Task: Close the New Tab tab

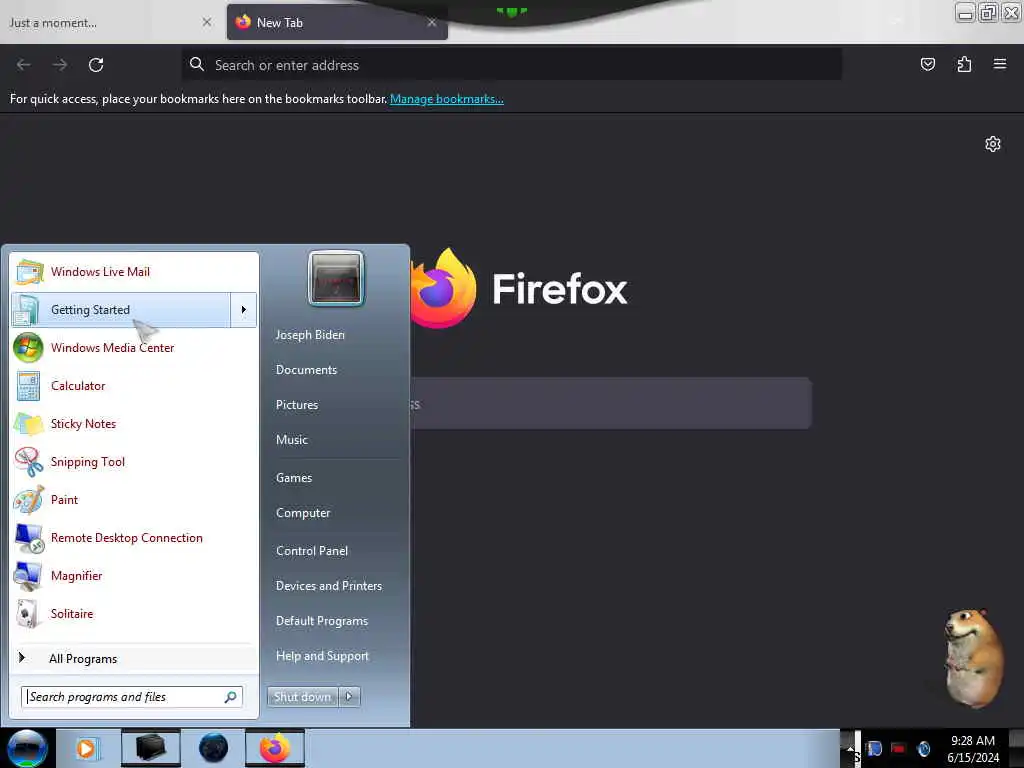Action: pos(432,22)
